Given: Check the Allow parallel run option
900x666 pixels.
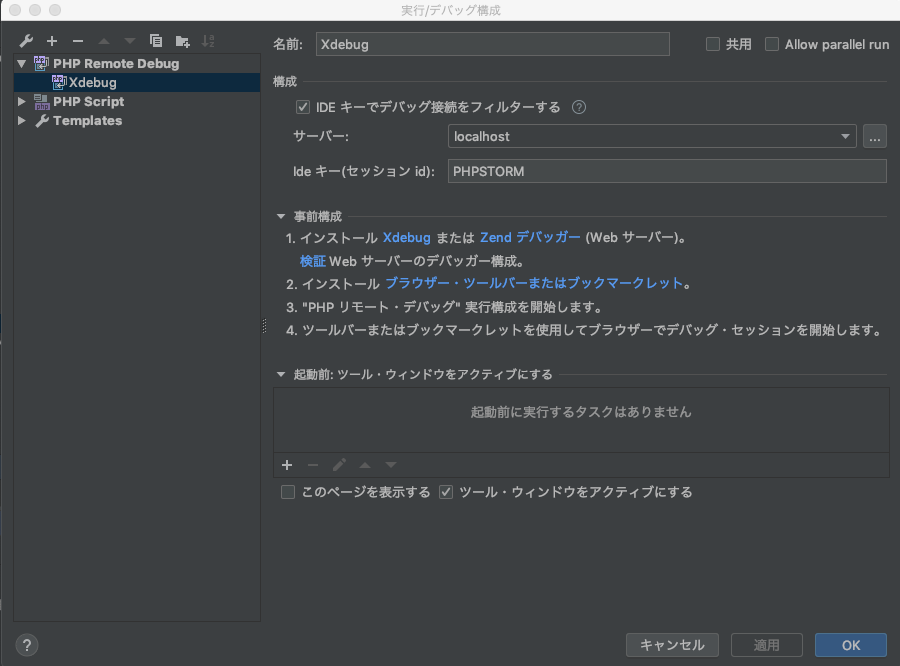Looking at the screenshot, I should pos(772,44).
